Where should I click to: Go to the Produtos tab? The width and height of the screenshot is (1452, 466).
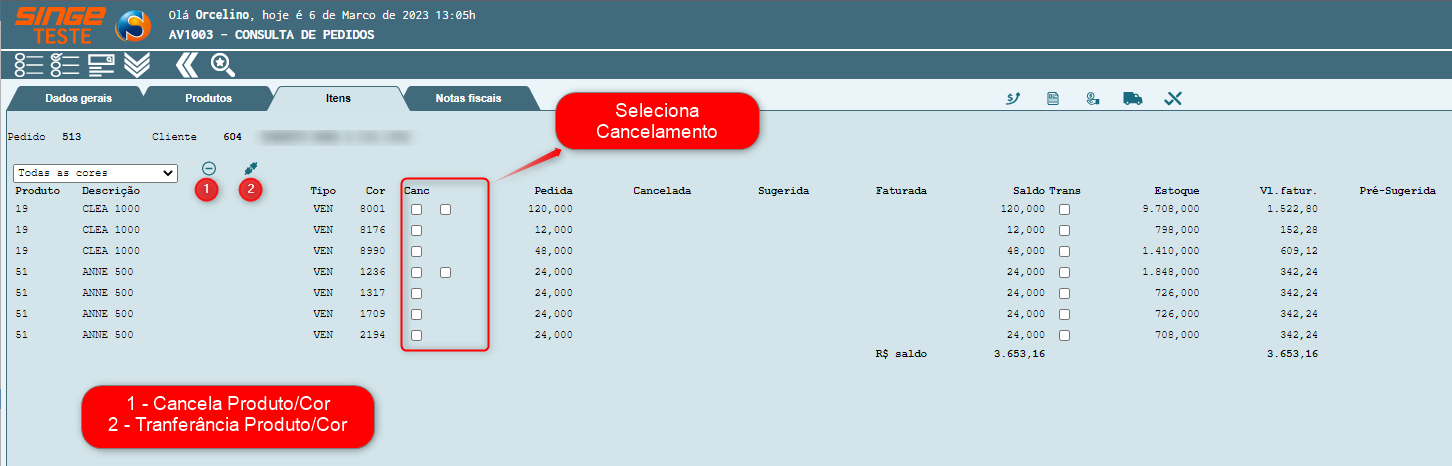(x=208, y=99)
